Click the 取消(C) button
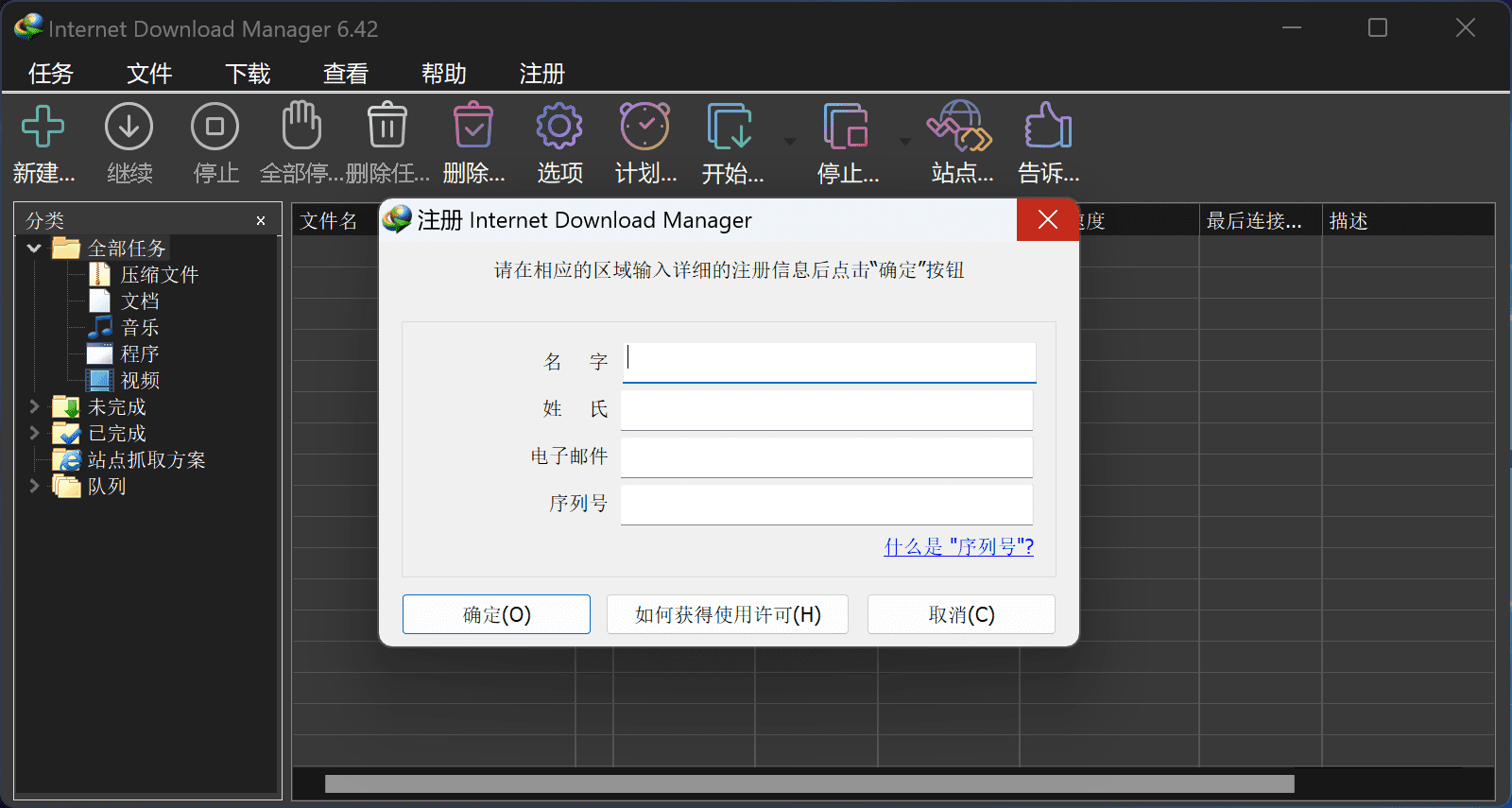 961,614
